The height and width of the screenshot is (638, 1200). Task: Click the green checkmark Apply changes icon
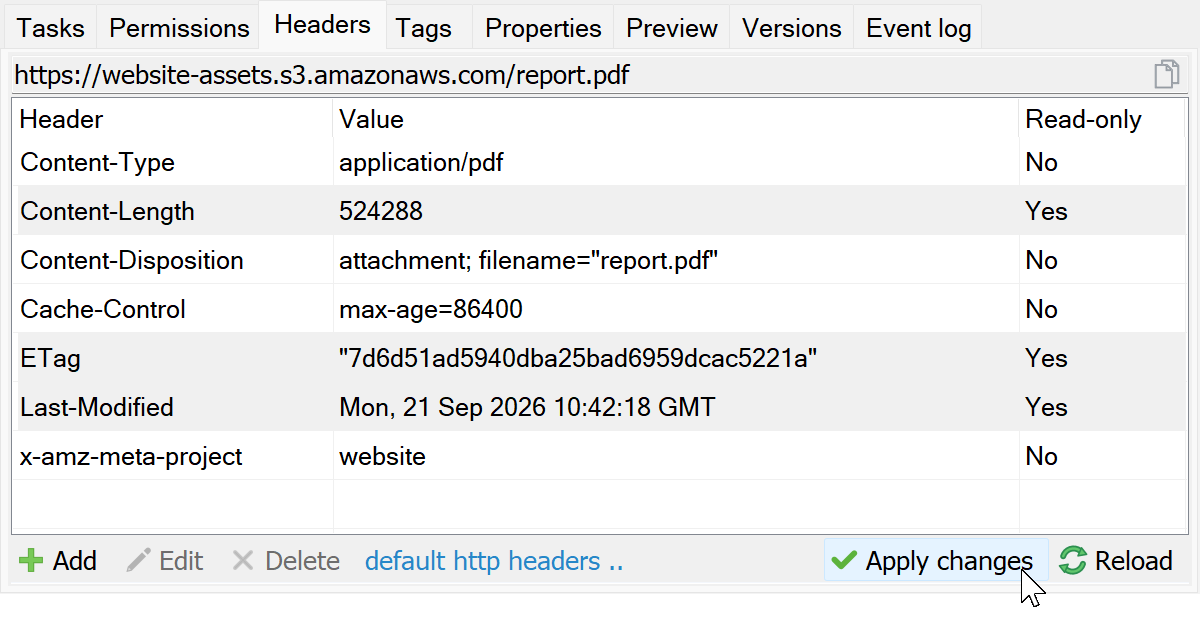coord(844,561)
